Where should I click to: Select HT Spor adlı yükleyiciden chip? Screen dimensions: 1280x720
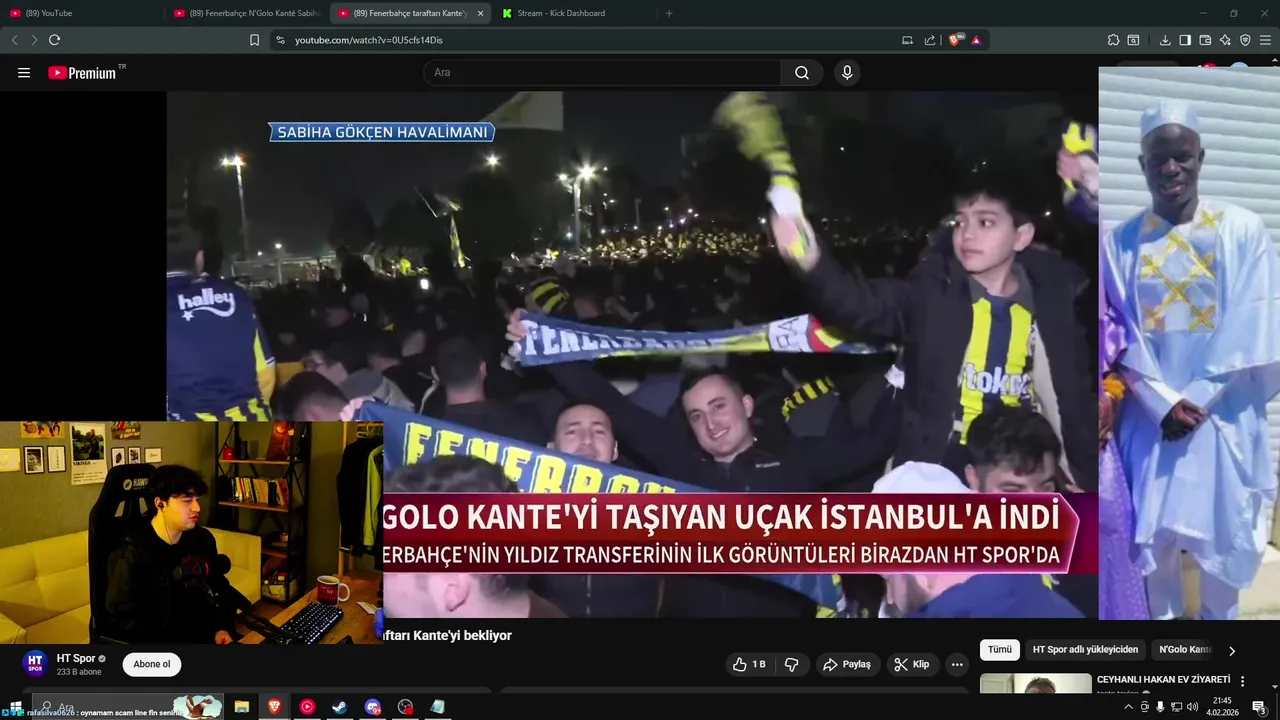tap(1085, 650)
